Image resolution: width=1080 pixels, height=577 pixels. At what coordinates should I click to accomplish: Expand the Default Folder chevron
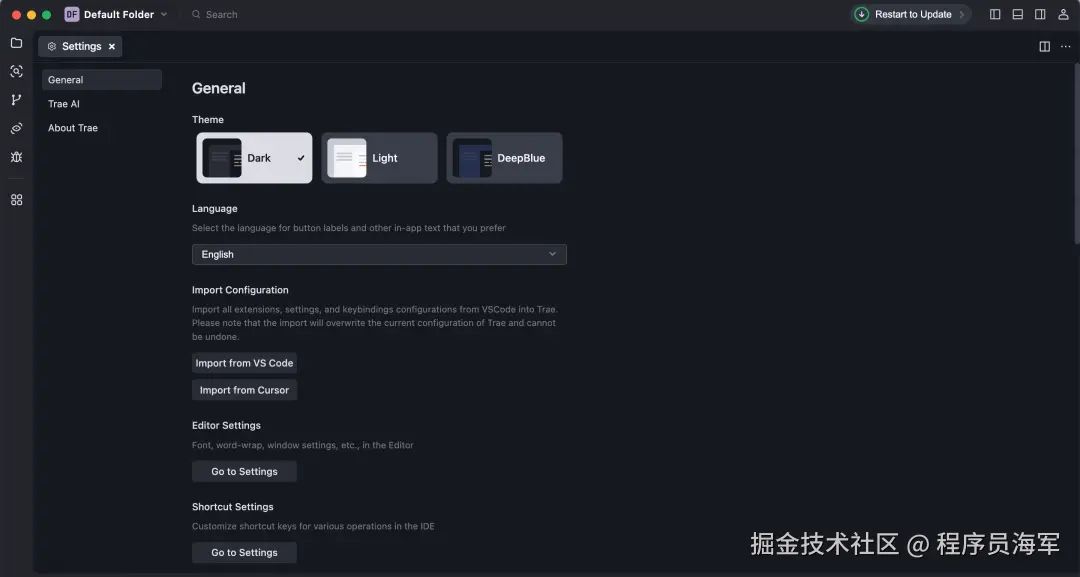pos(164,14)
